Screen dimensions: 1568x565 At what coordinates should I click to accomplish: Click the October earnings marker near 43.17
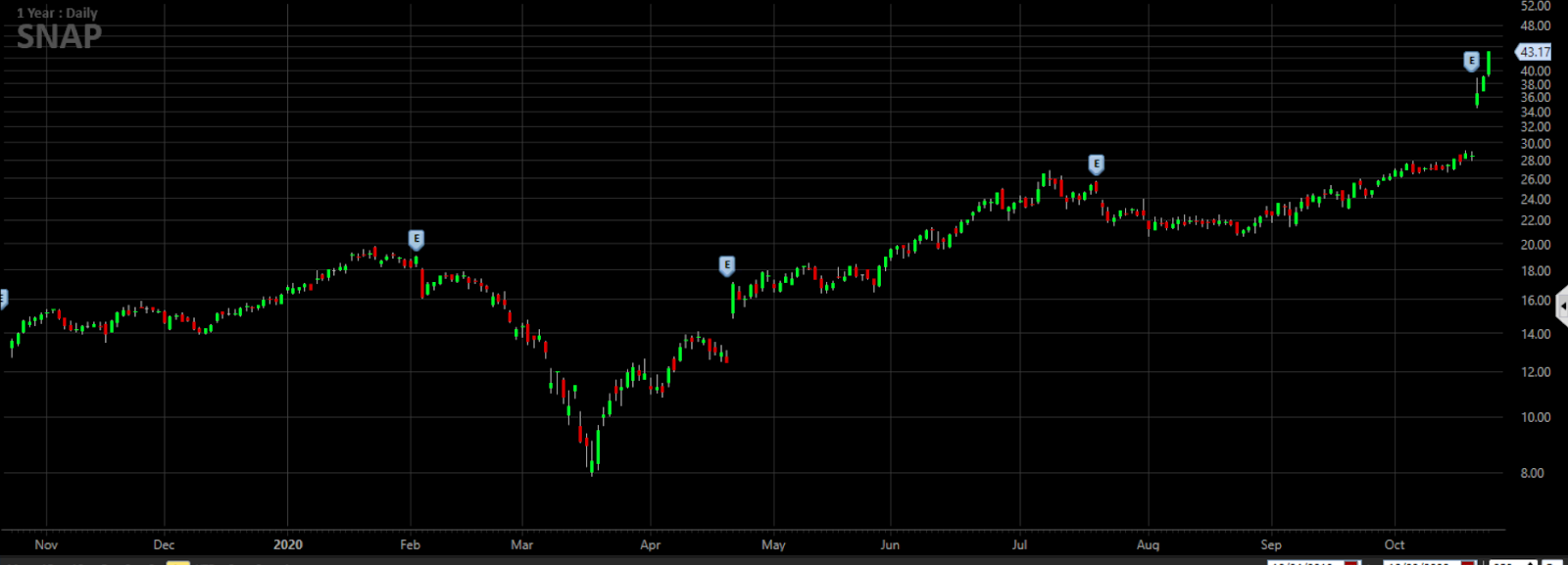(1471, 62)
